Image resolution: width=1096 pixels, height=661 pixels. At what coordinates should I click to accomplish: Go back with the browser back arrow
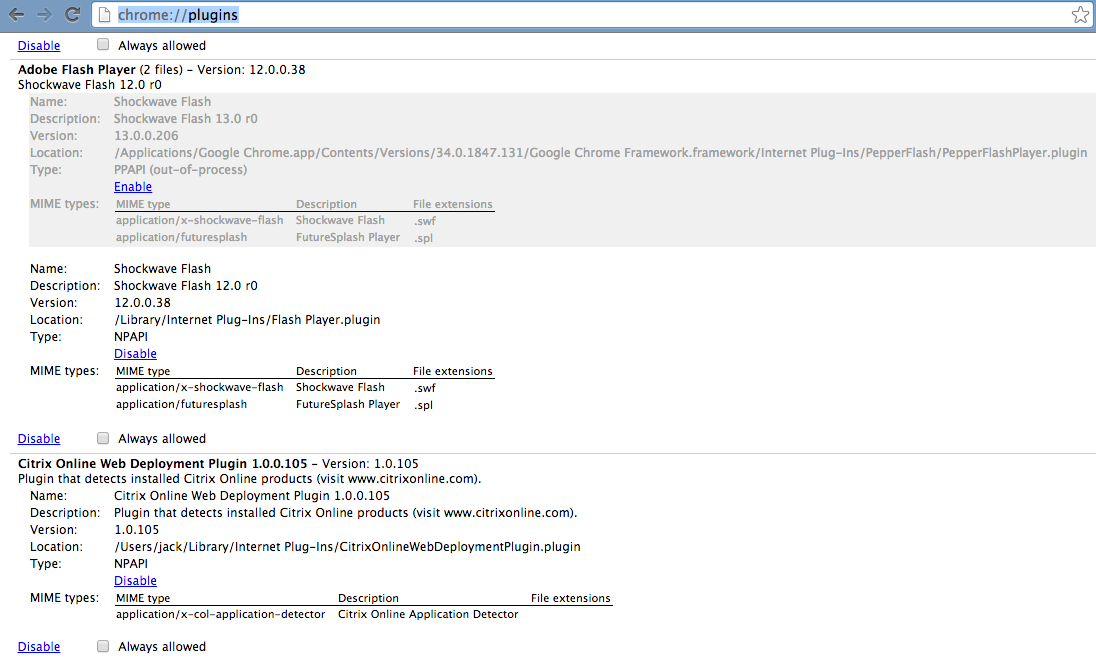[16, 15]
